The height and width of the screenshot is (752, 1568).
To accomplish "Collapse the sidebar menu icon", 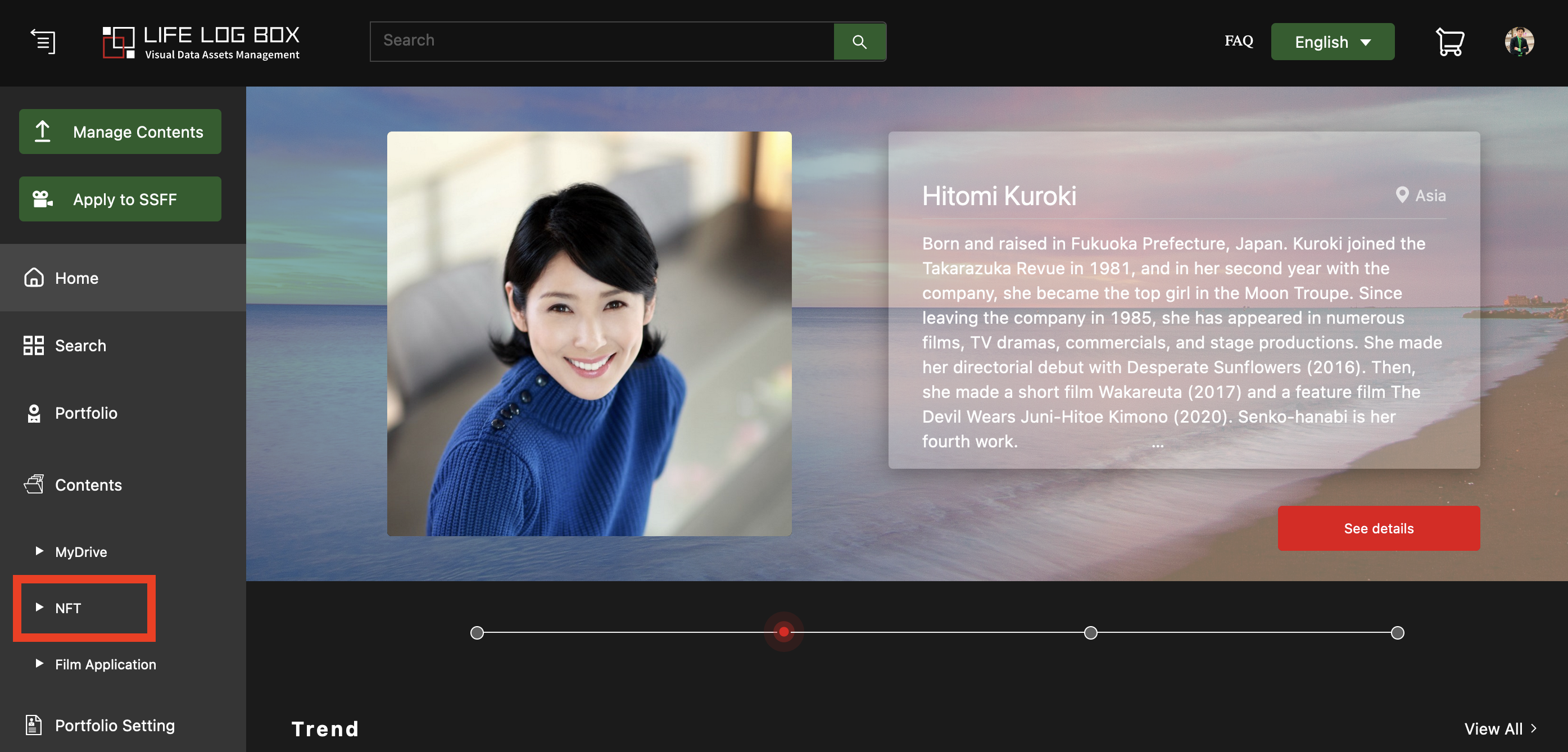I will (43, 42).
